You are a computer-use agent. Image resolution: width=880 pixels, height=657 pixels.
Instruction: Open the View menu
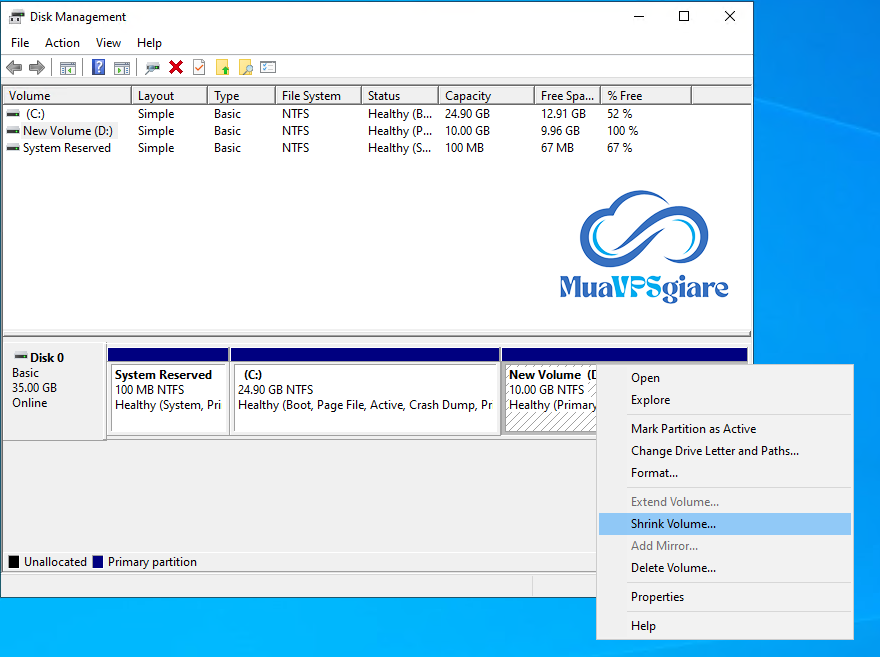tap(108, 43)
